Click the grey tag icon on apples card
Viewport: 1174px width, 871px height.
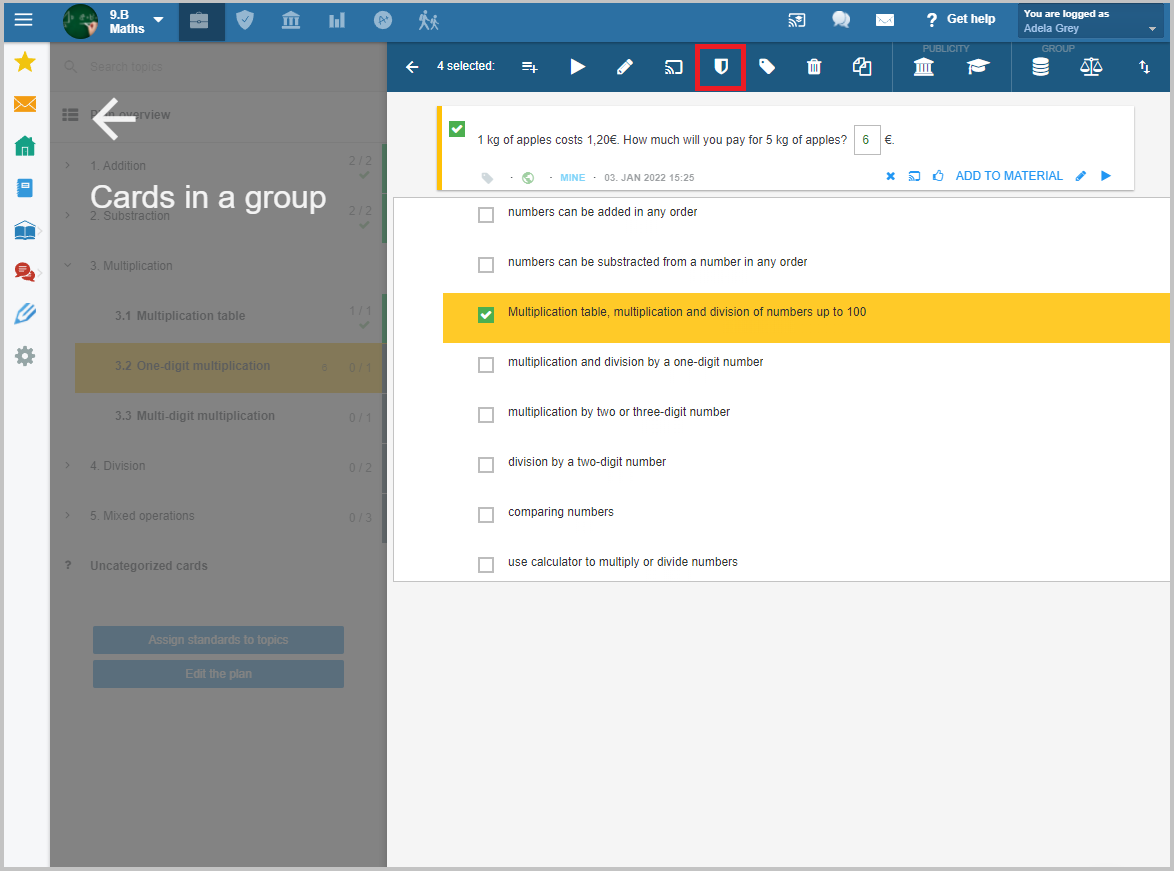coord(487,178)
